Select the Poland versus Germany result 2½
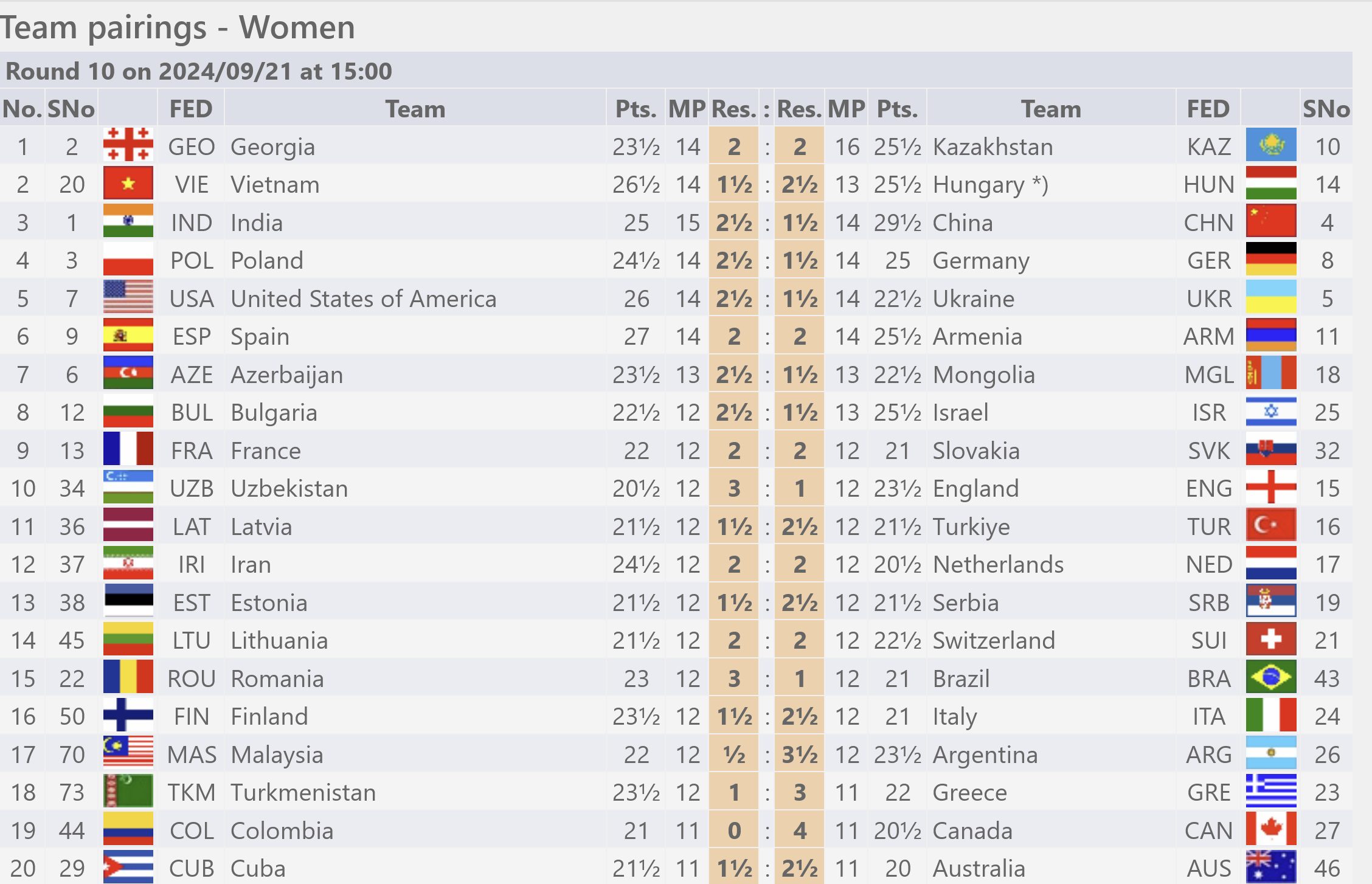This screenshot has height=884, width=1372. 734,261
